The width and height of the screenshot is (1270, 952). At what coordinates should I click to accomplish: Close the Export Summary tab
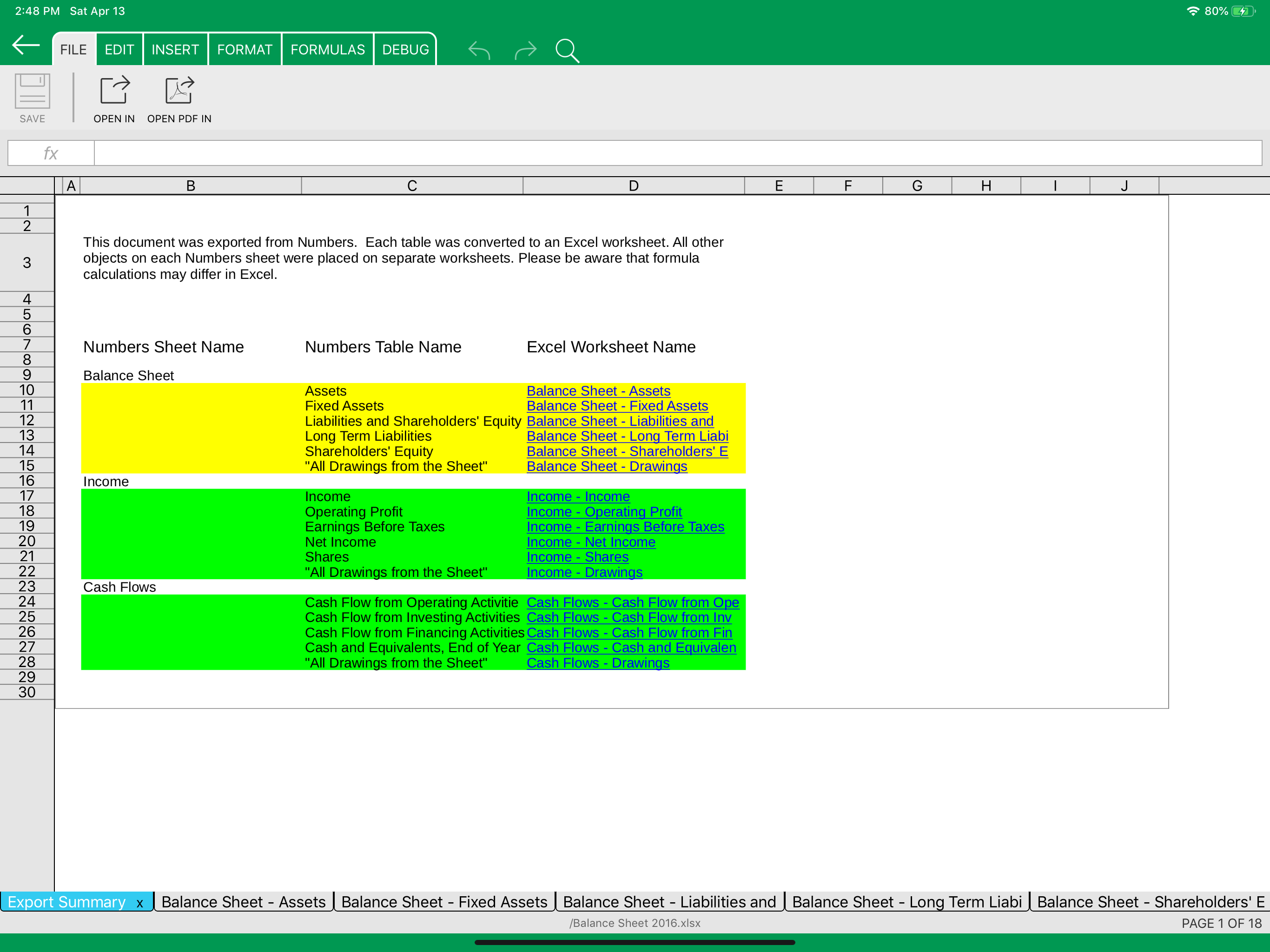[139, 903]
